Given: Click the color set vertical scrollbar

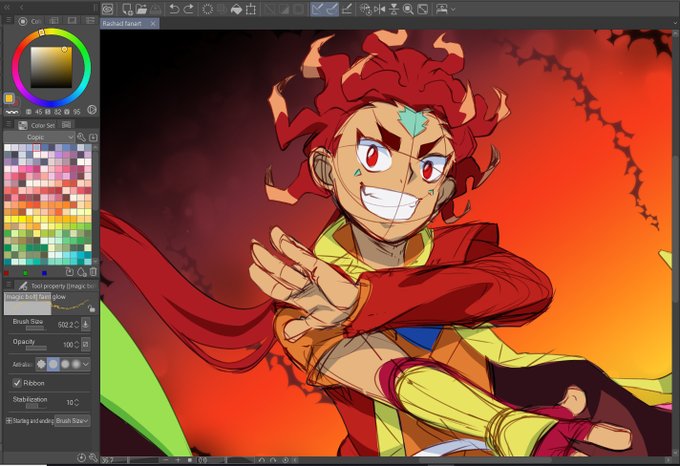Looking at the screenshot, I should (x=95, y=205).
